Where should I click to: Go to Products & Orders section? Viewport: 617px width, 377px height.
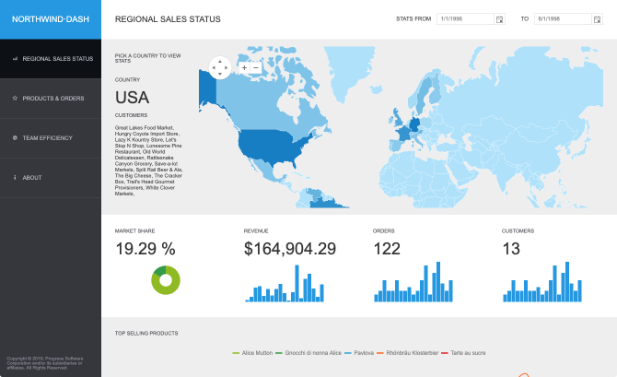(x=50, y=98)
